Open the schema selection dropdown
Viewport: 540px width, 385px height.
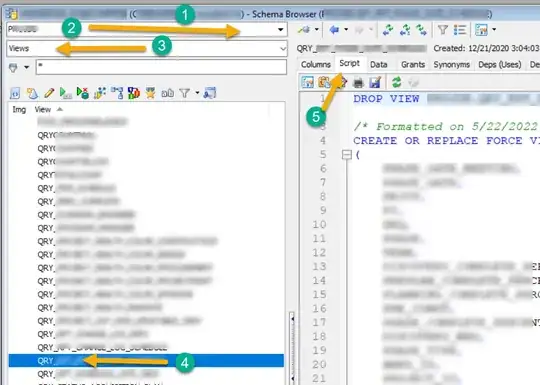pos(281,30)
